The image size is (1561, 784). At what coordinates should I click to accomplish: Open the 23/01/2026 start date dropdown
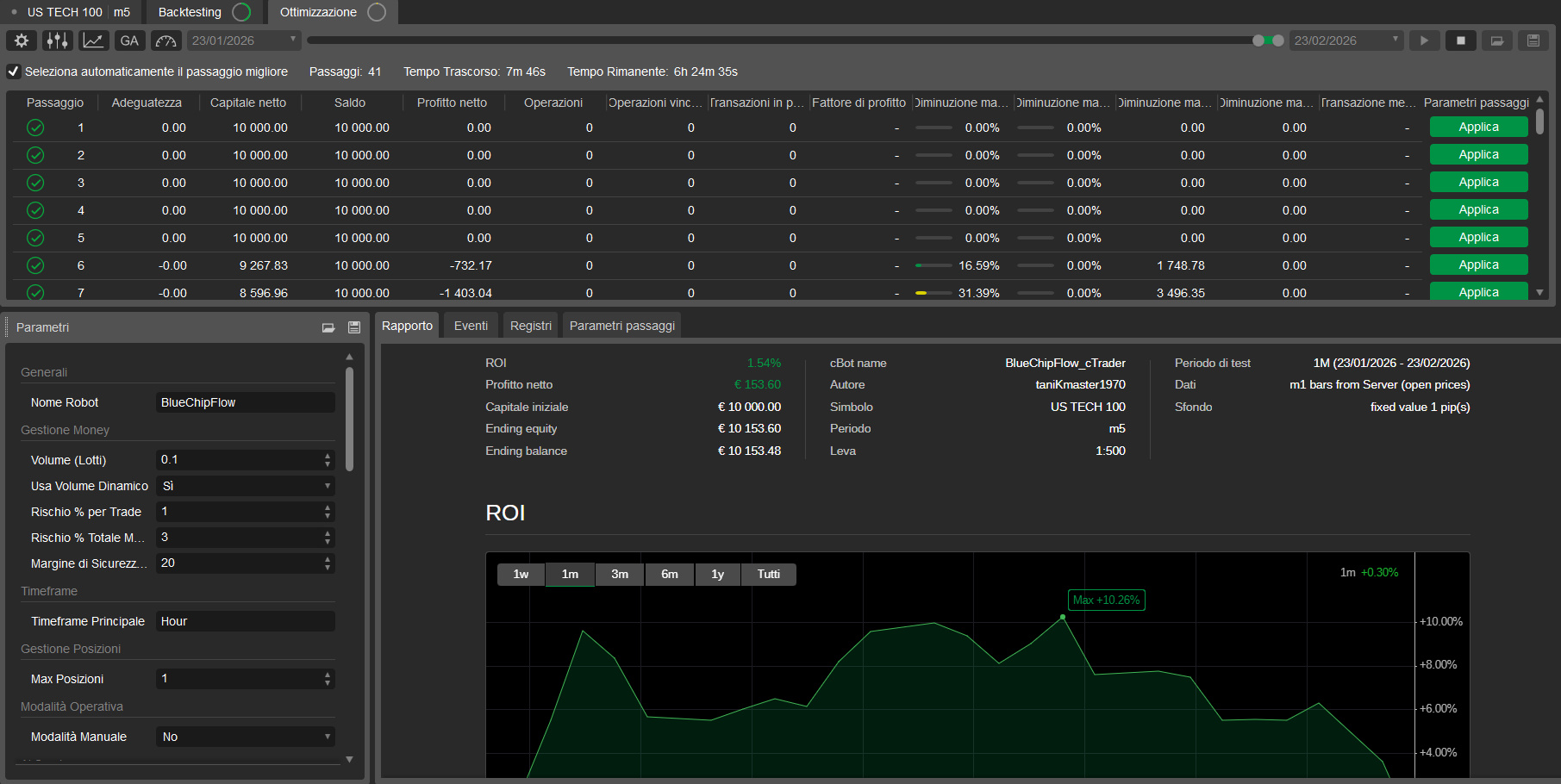(291, 40)
